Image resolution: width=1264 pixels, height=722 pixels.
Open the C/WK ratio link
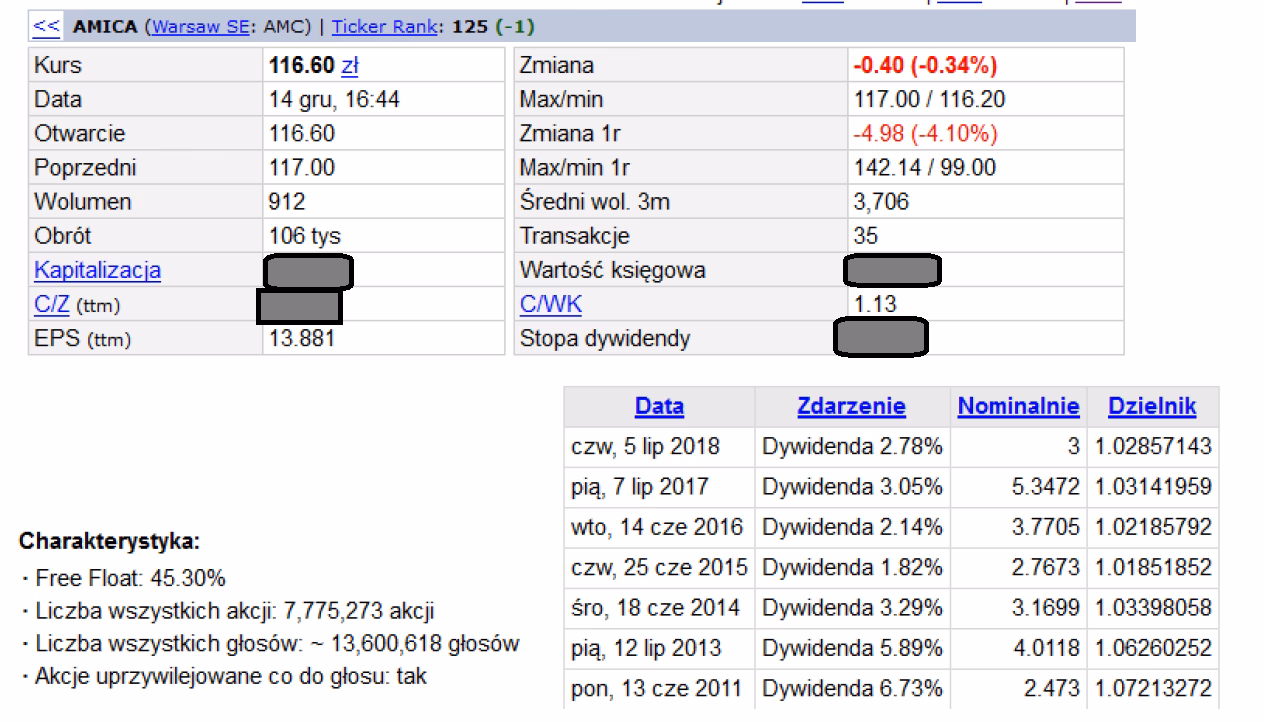550,305
